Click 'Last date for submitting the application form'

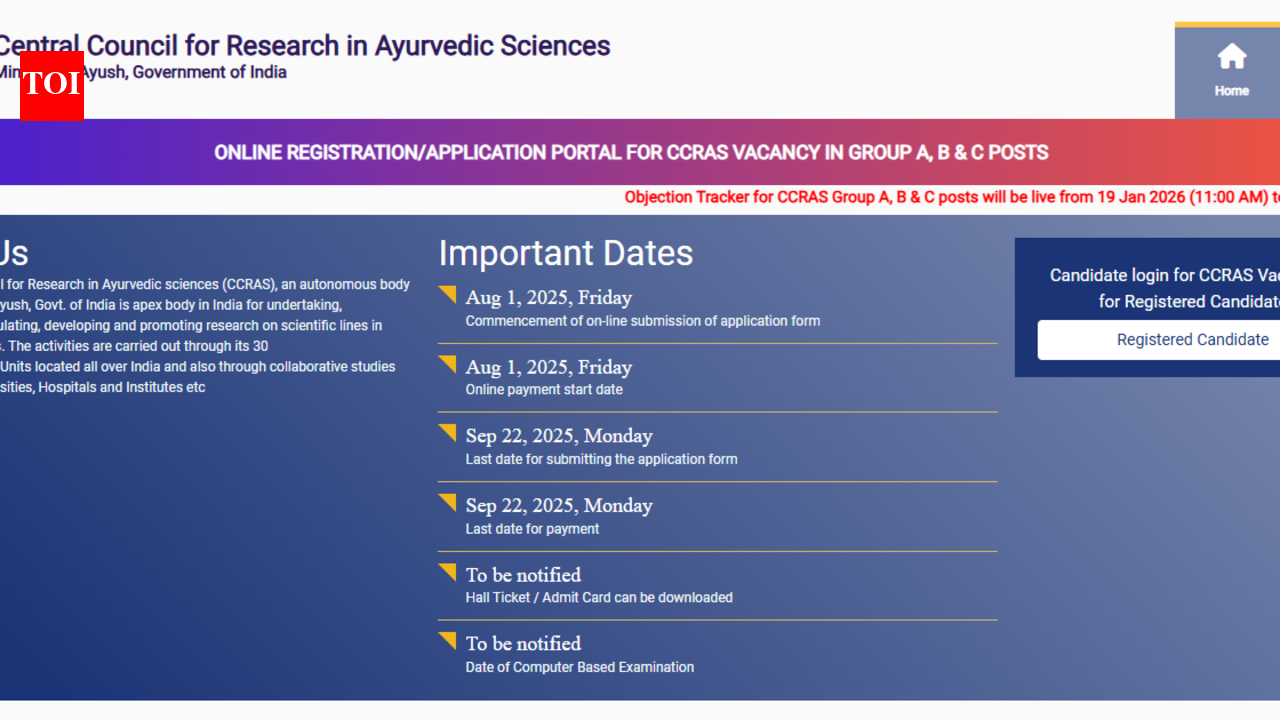click(x=601, y=459)
